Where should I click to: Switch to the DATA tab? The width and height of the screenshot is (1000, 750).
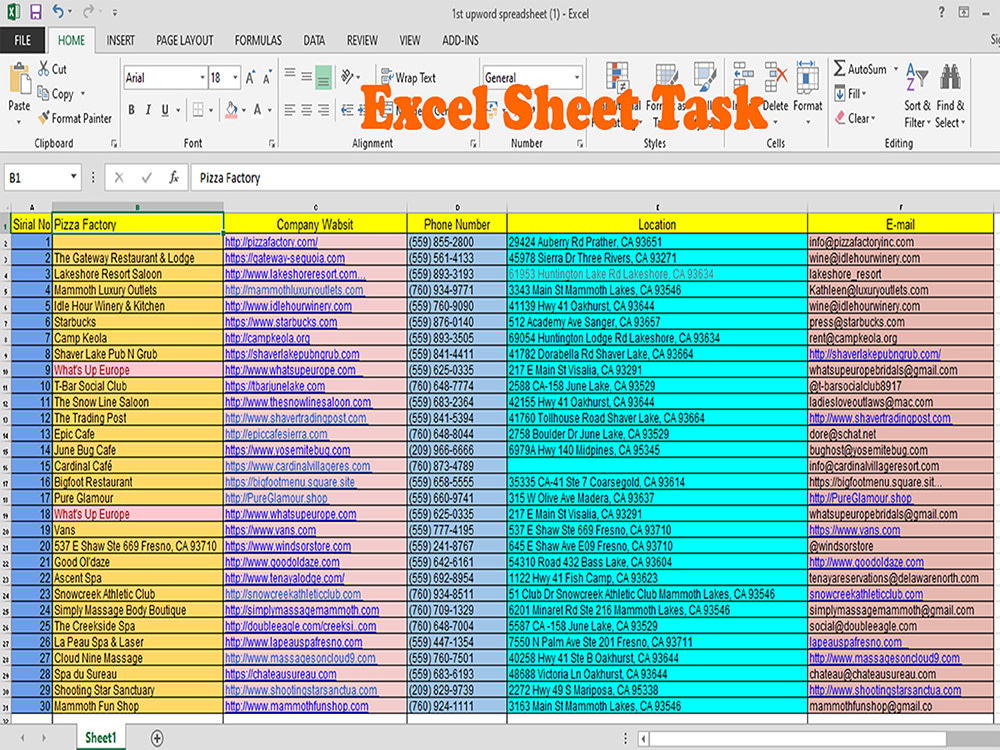pyautogui.click(x=314, y=40)
